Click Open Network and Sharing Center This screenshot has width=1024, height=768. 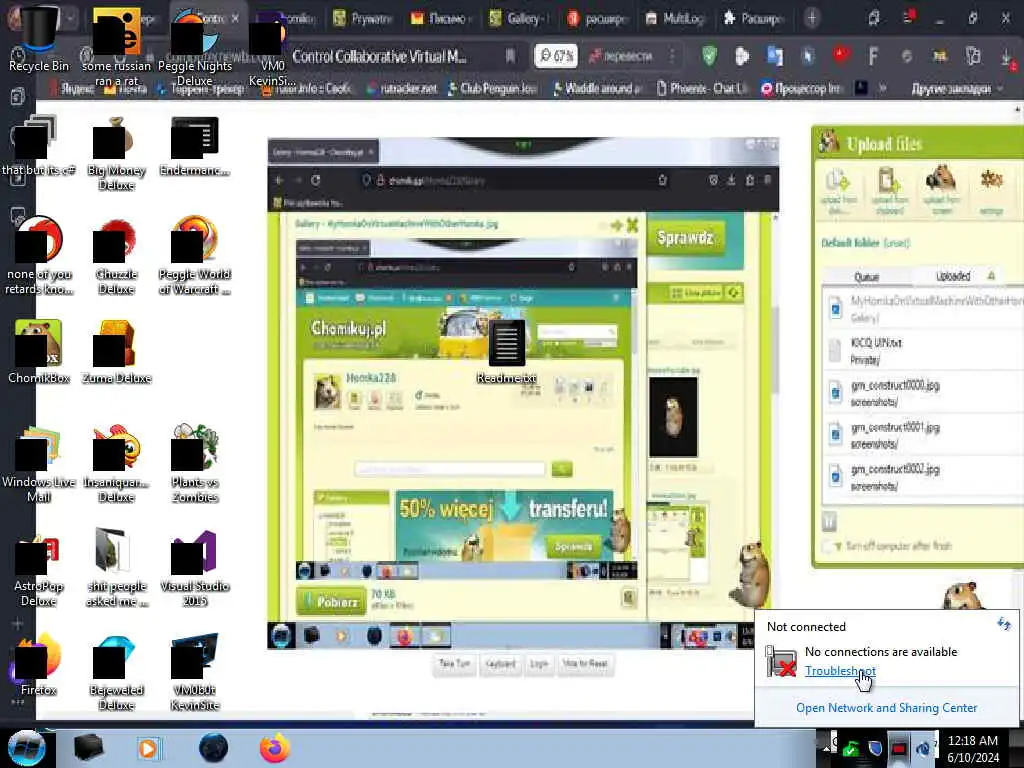point(886,708)
